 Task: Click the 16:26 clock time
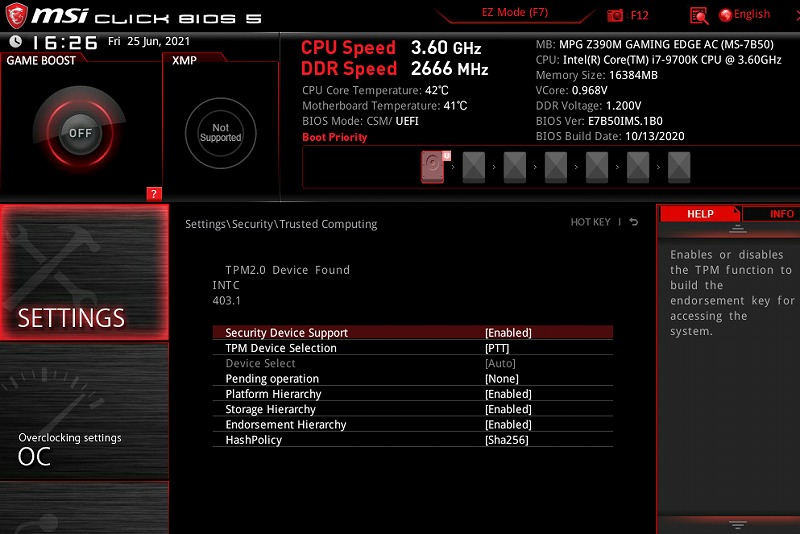pyautogui.click(x=65, y=42)
